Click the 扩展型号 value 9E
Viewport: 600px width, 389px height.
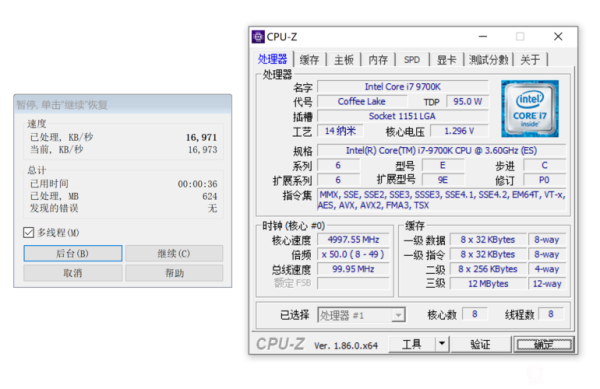click(443, 180)
